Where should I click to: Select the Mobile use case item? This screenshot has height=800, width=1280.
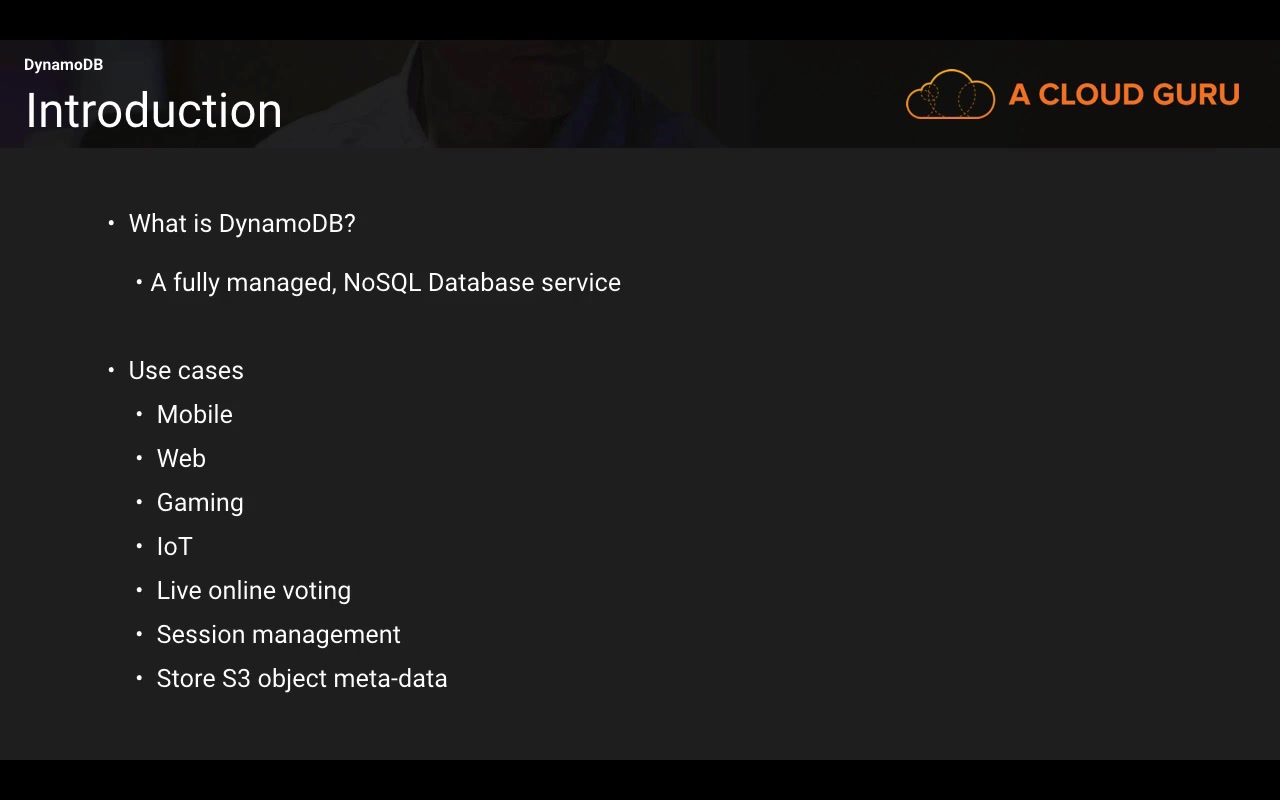click(194, 415)
